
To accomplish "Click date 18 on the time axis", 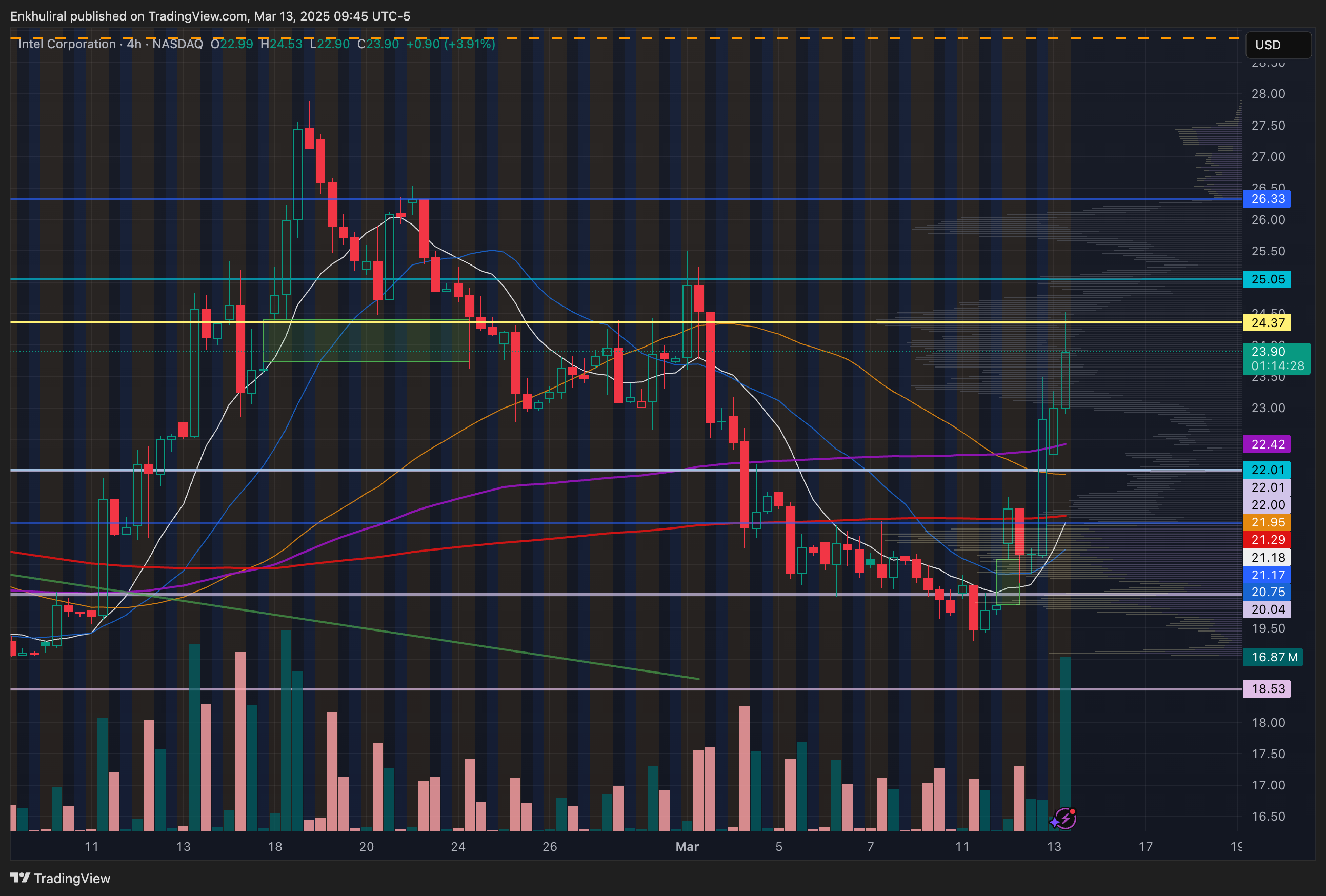I will pyautogui.click(x=275, y=846).
